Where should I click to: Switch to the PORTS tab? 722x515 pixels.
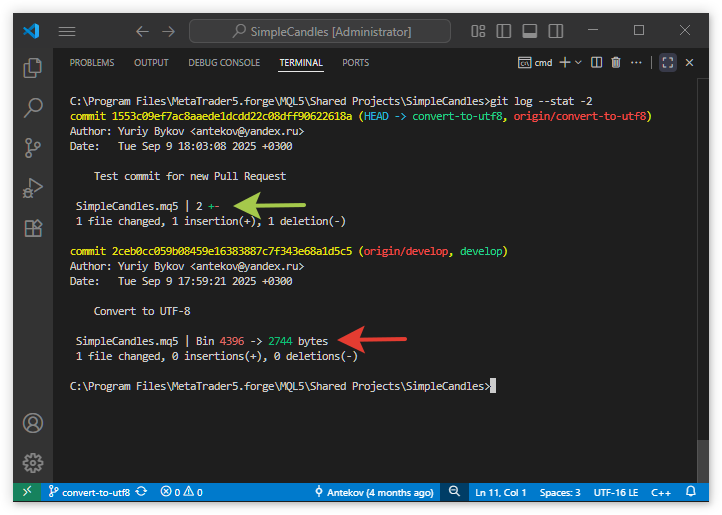355,63
